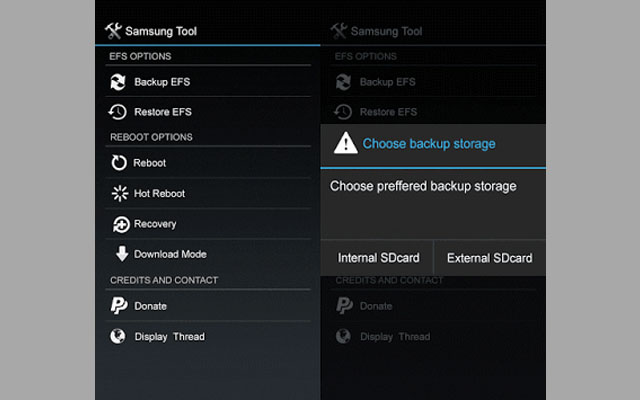The height and width of the screenshot is (400, 640).
Task: Tap the warning triangle in dialog
Action: (346, 143)
